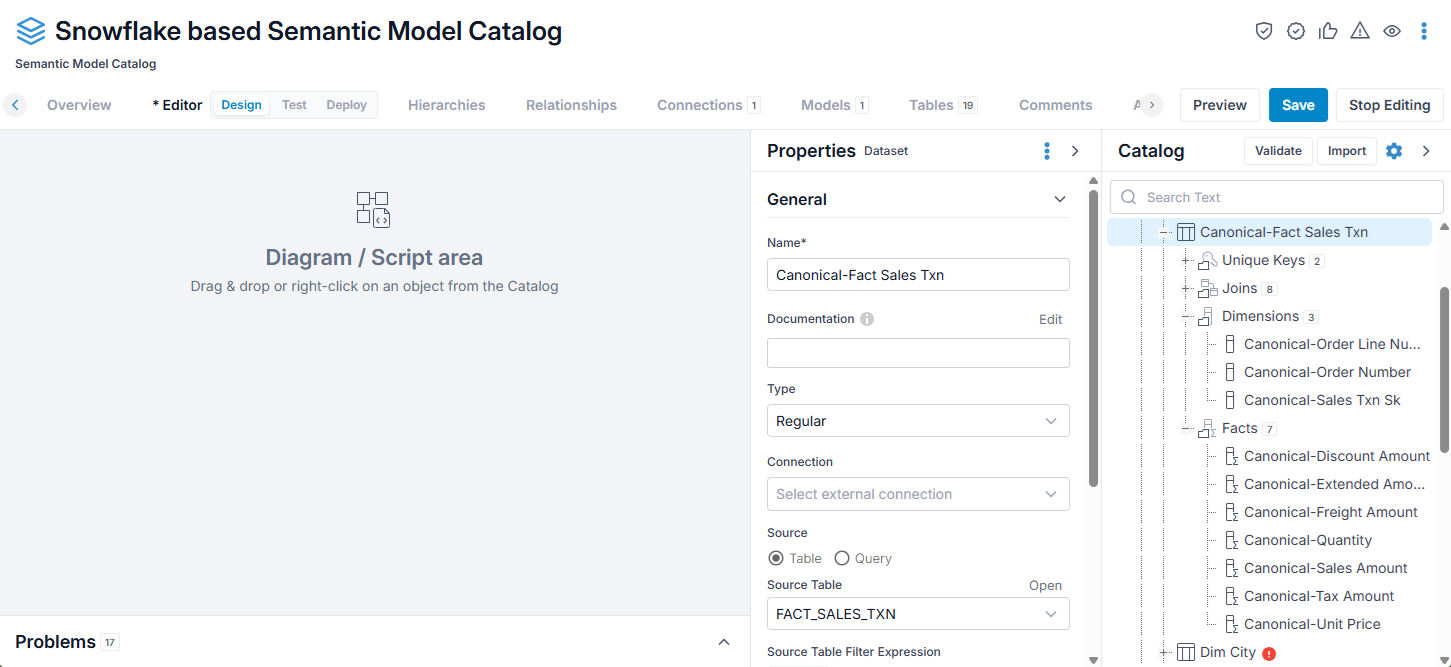Collapse the Catalog panel with its chevron

1427,151
